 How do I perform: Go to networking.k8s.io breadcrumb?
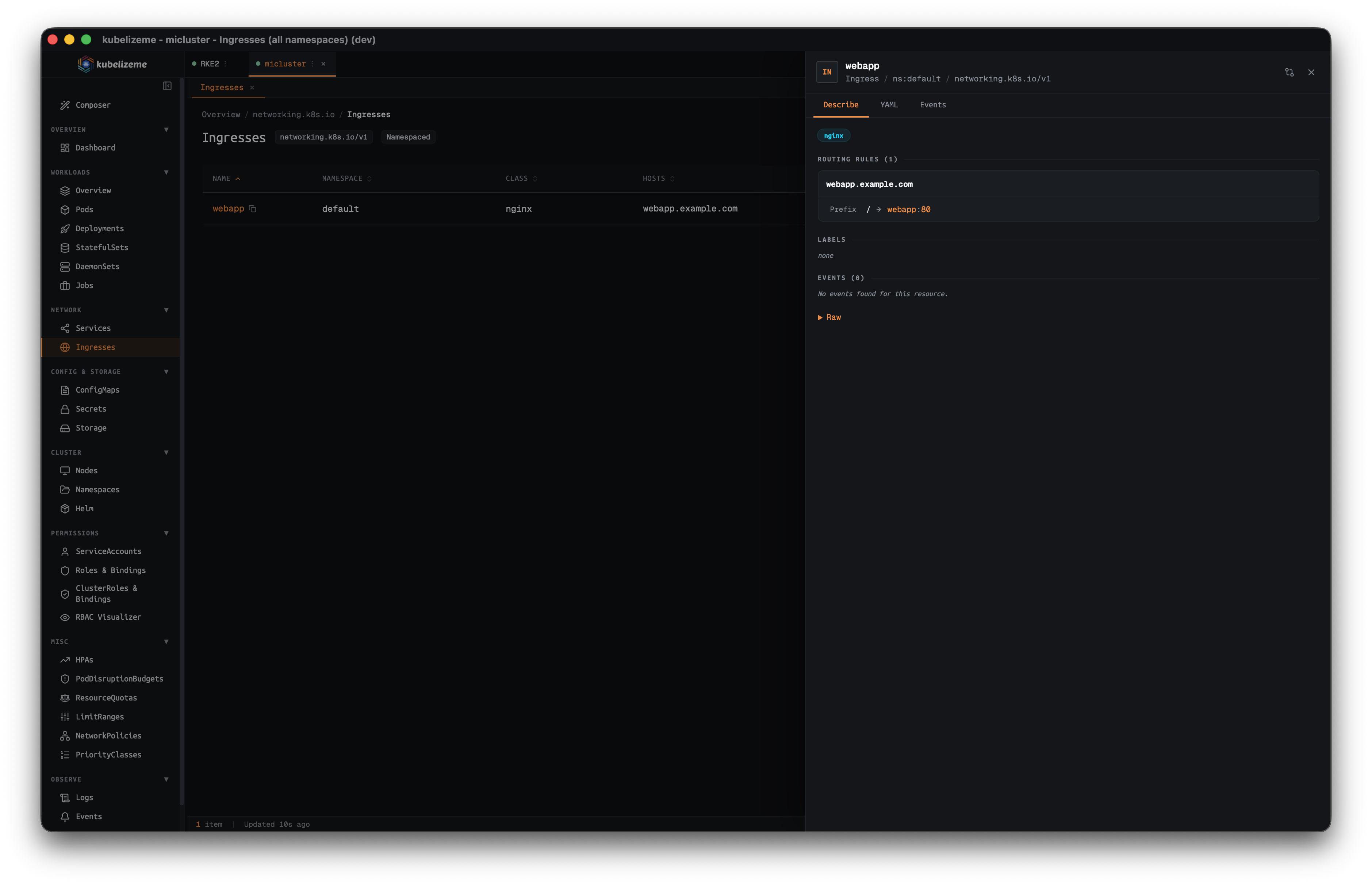tap(293, 114)
